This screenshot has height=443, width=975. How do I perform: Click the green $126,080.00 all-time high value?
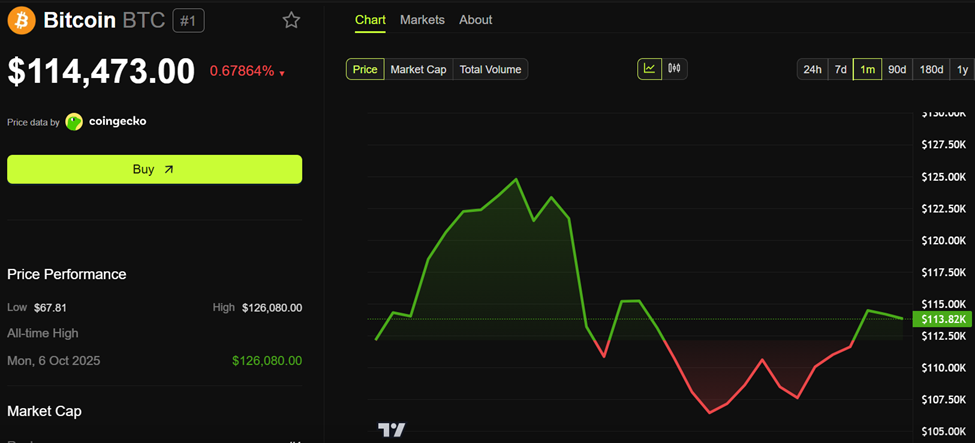click(x=267, y=361)
